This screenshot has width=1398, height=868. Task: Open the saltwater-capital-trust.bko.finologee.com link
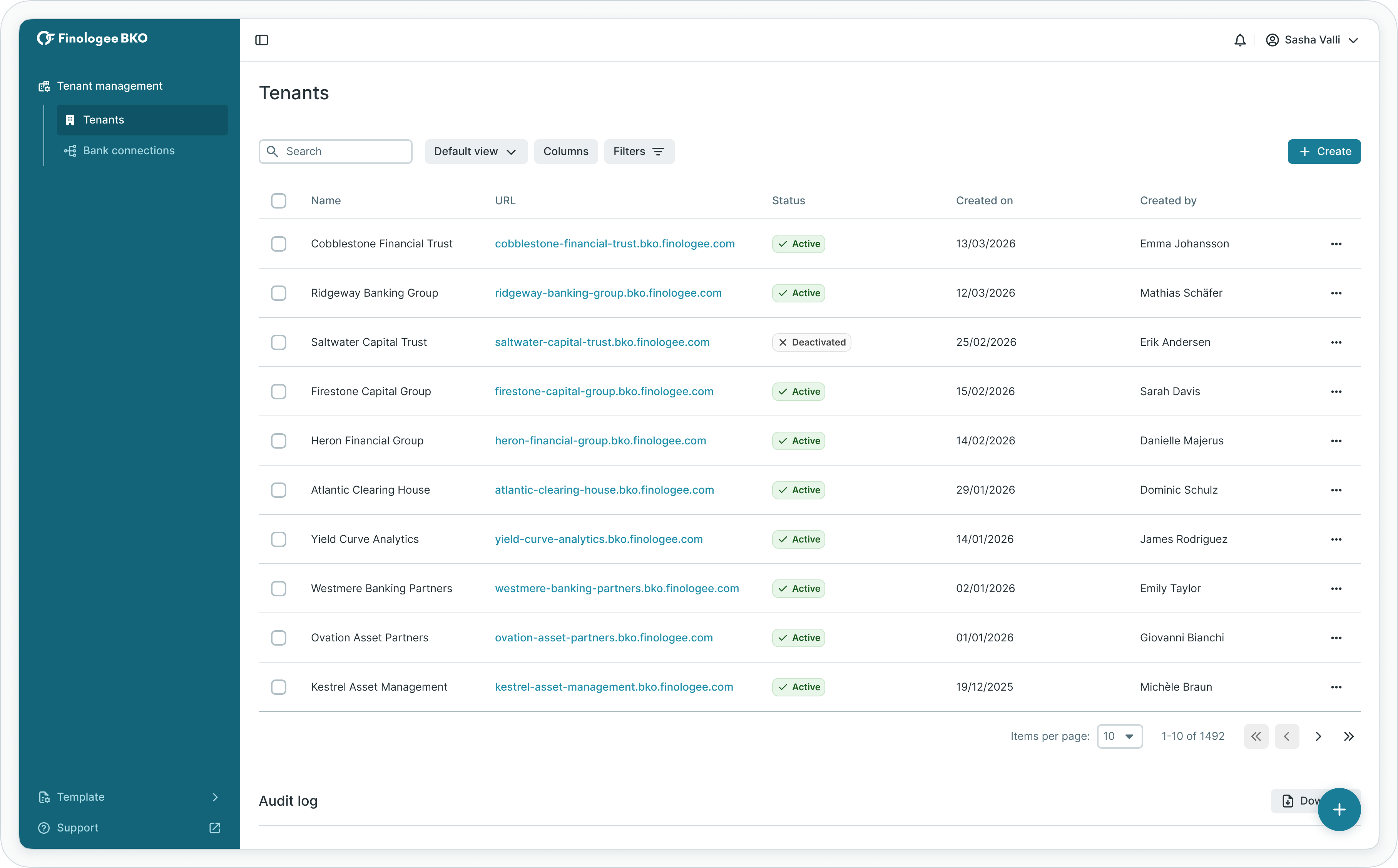[602, 343]
